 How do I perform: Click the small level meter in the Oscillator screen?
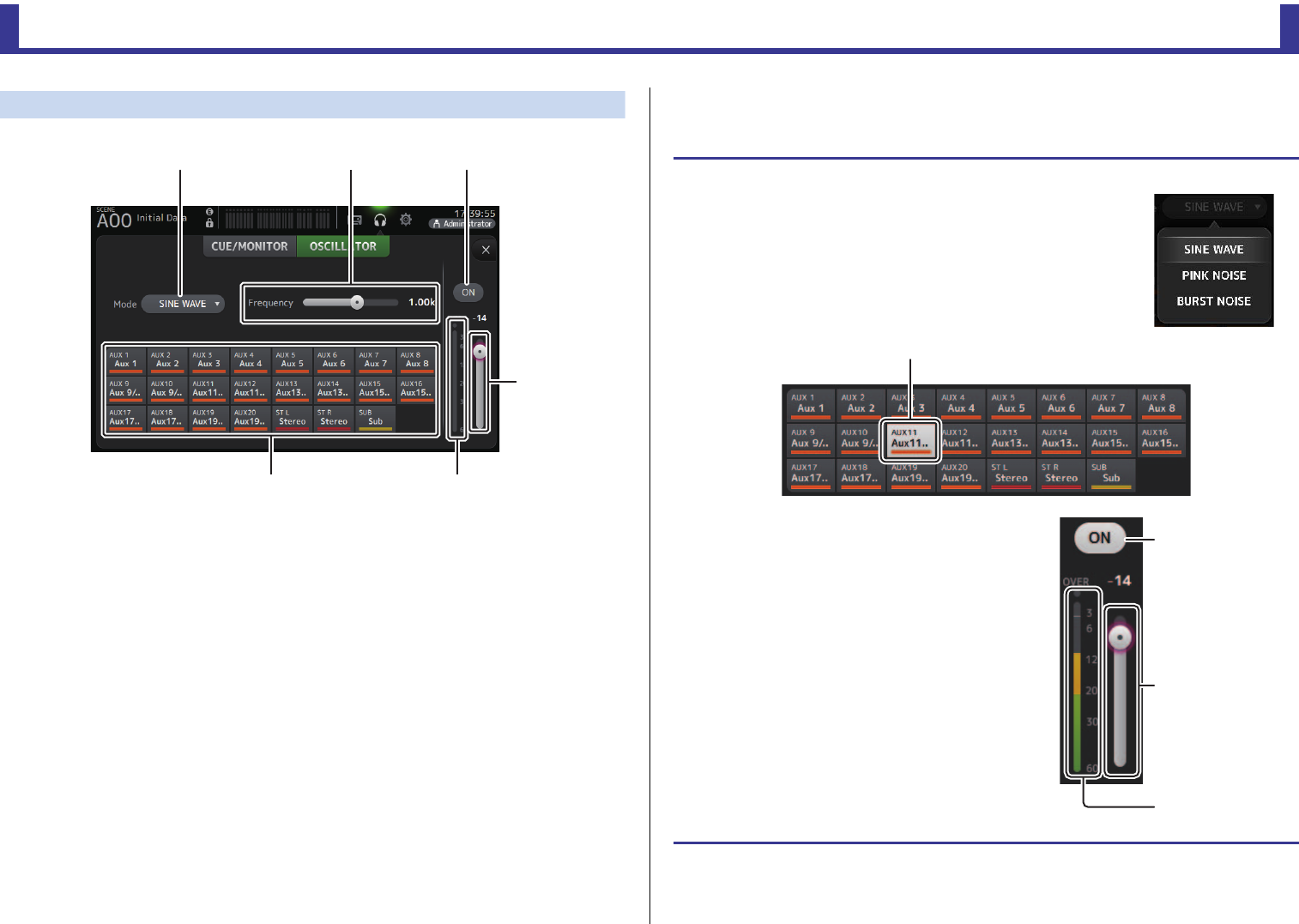click(458, 378)
